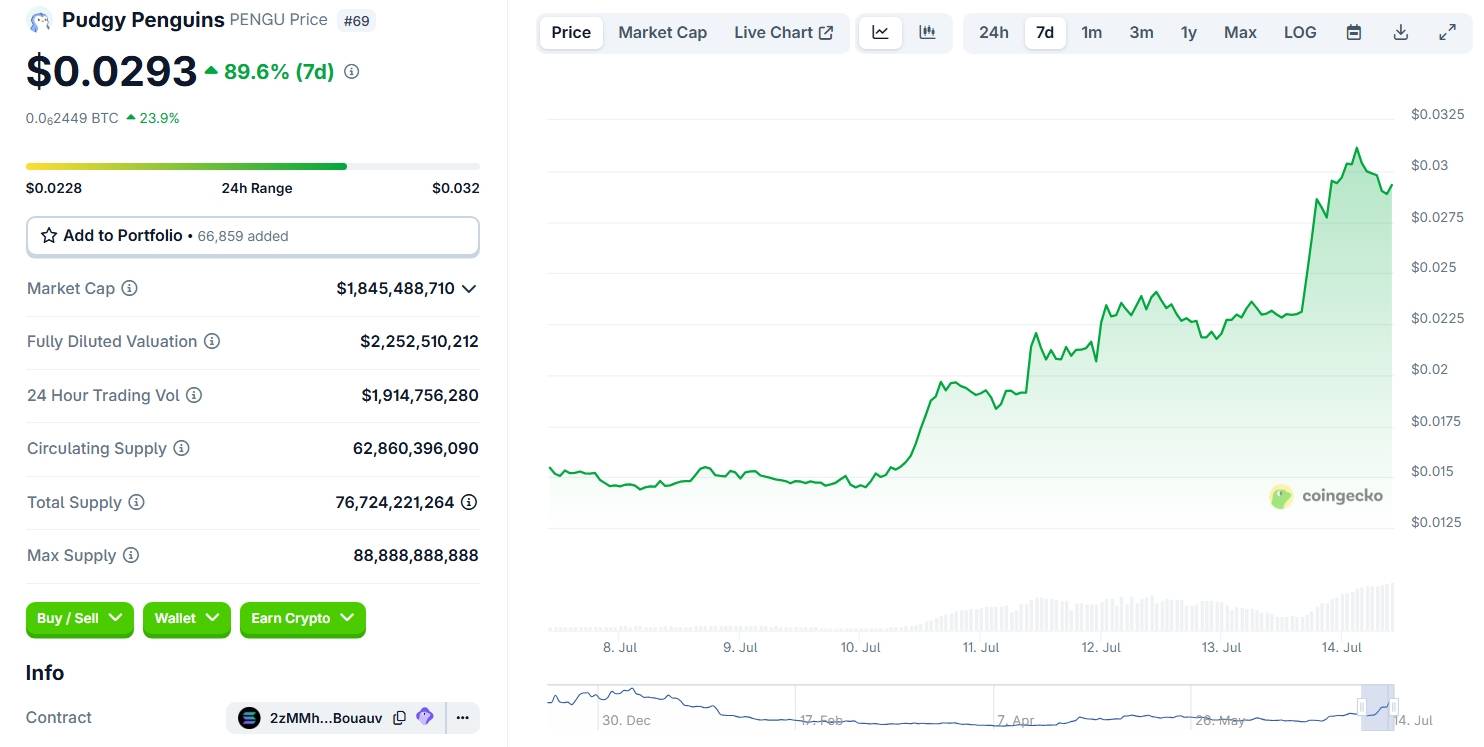Viewport: 1484px width, 747px height.
Task: Set chart range to 7d
Action: coord(1045,32)
